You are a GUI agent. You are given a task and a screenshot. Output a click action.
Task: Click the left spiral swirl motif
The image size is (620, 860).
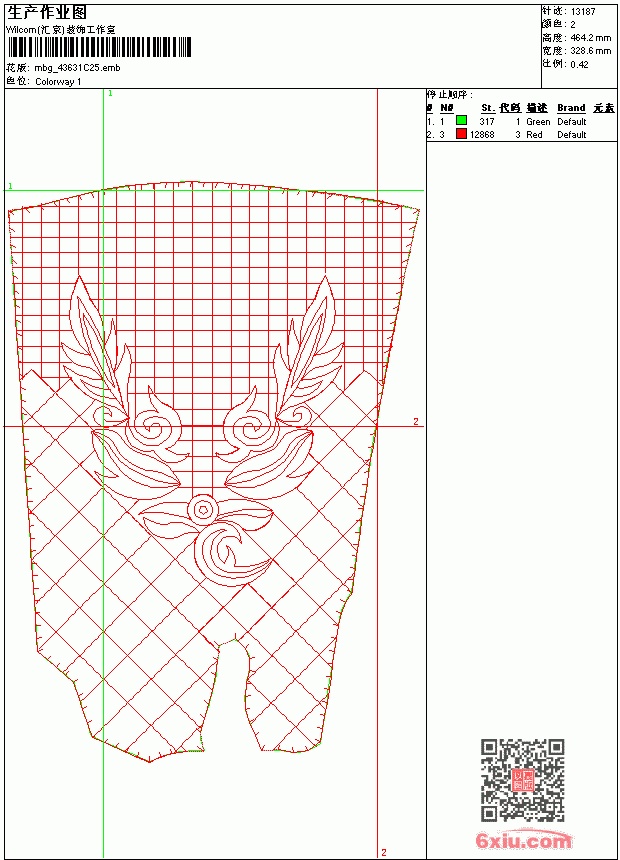point(154,428)
